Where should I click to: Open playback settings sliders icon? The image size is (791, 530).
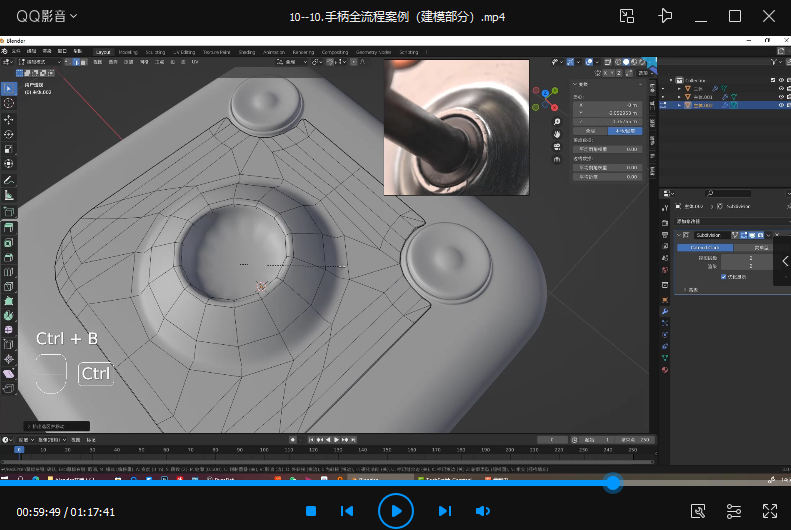point(734,511)
